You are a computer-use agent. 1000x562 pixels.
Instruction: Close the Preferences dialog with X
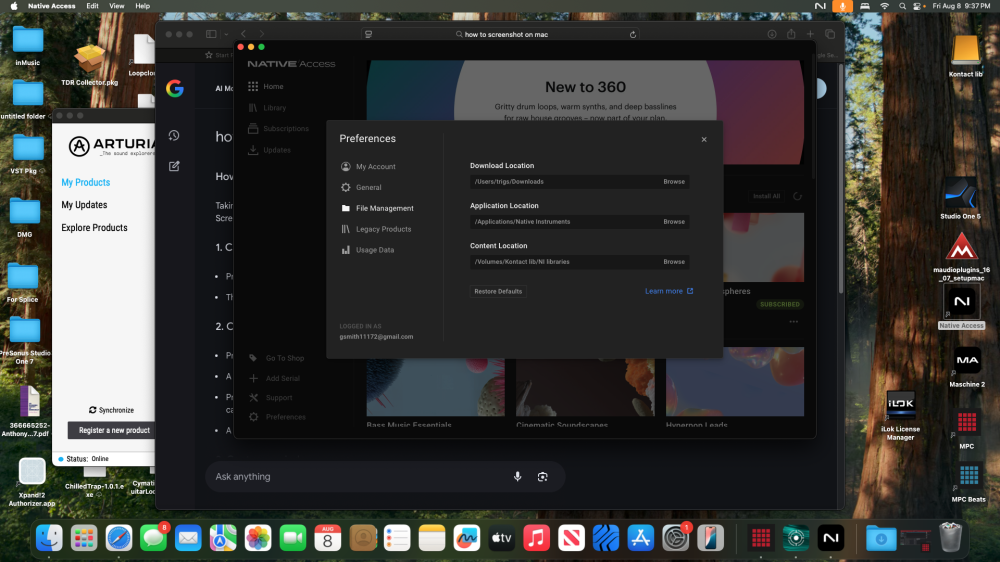click(704, 140)
